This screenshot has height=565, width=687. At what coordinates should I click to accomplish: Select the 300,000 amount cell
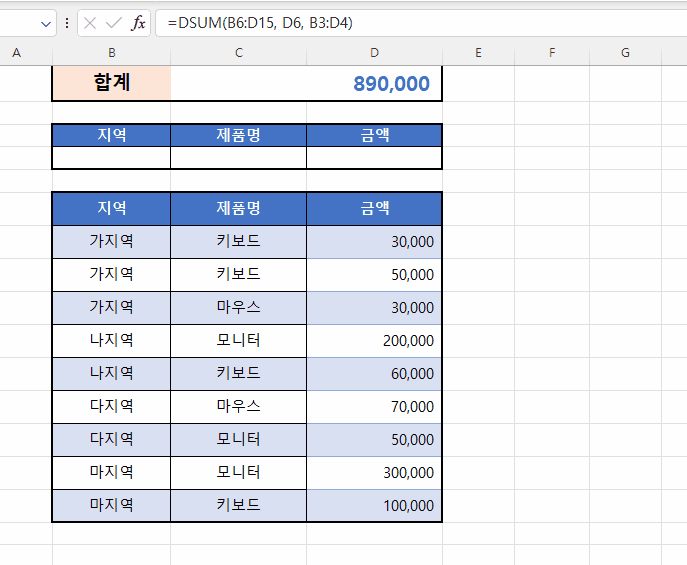tap(374, 473)
